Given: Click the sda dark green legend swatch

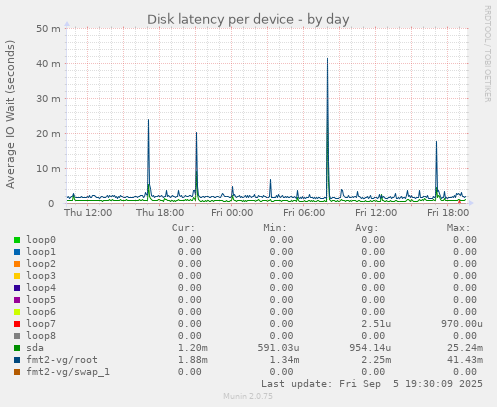Looking at the screenshot, I should coord(17,348).
